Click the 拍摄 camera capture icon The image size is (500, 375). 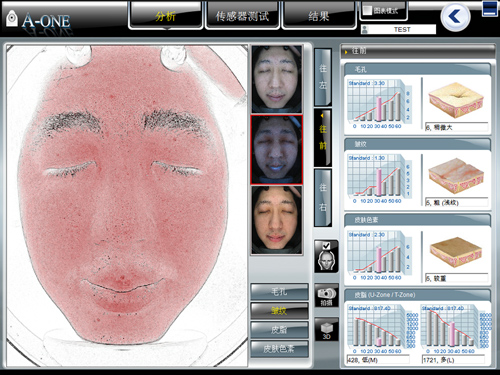pos(326,296)
